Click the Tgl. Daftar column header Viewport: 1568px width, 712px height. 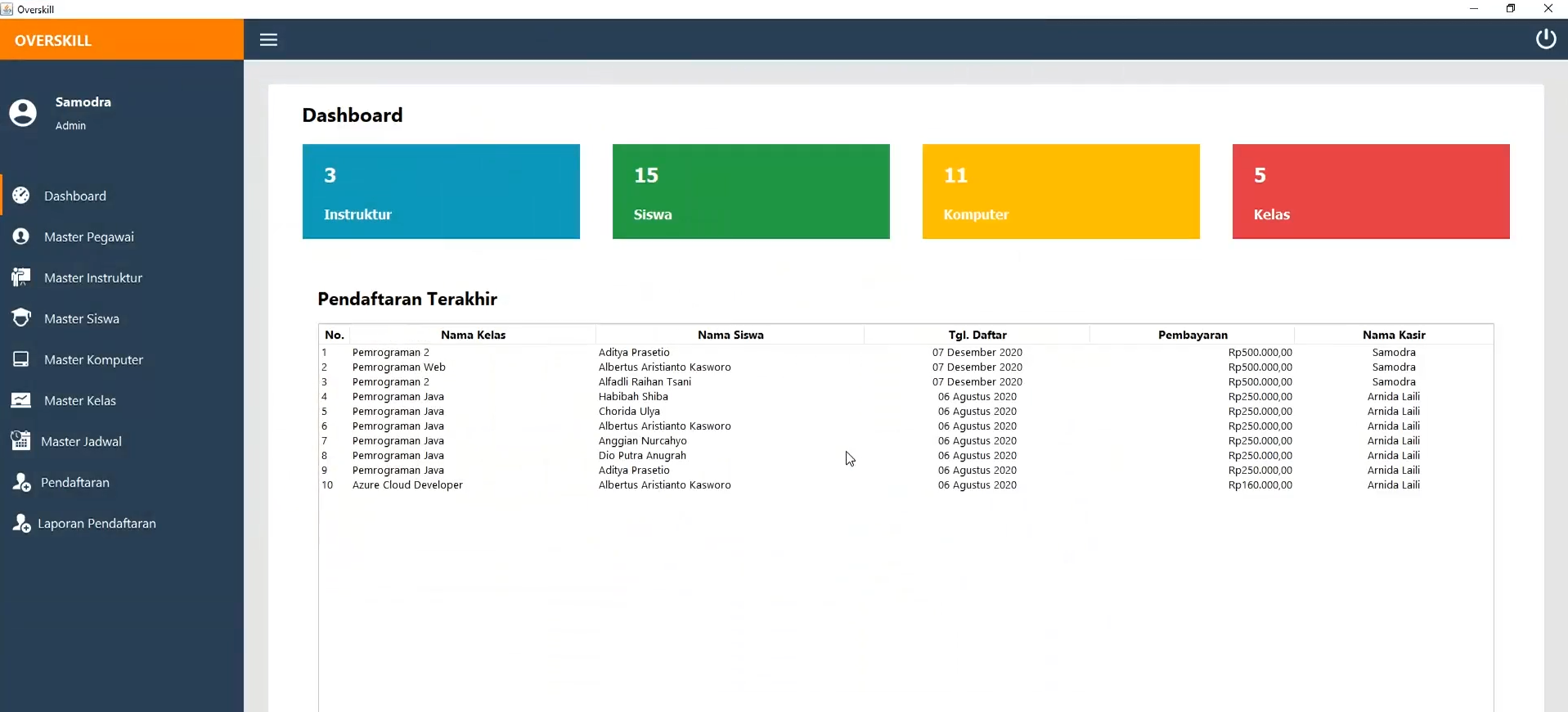tap(977, 335)
